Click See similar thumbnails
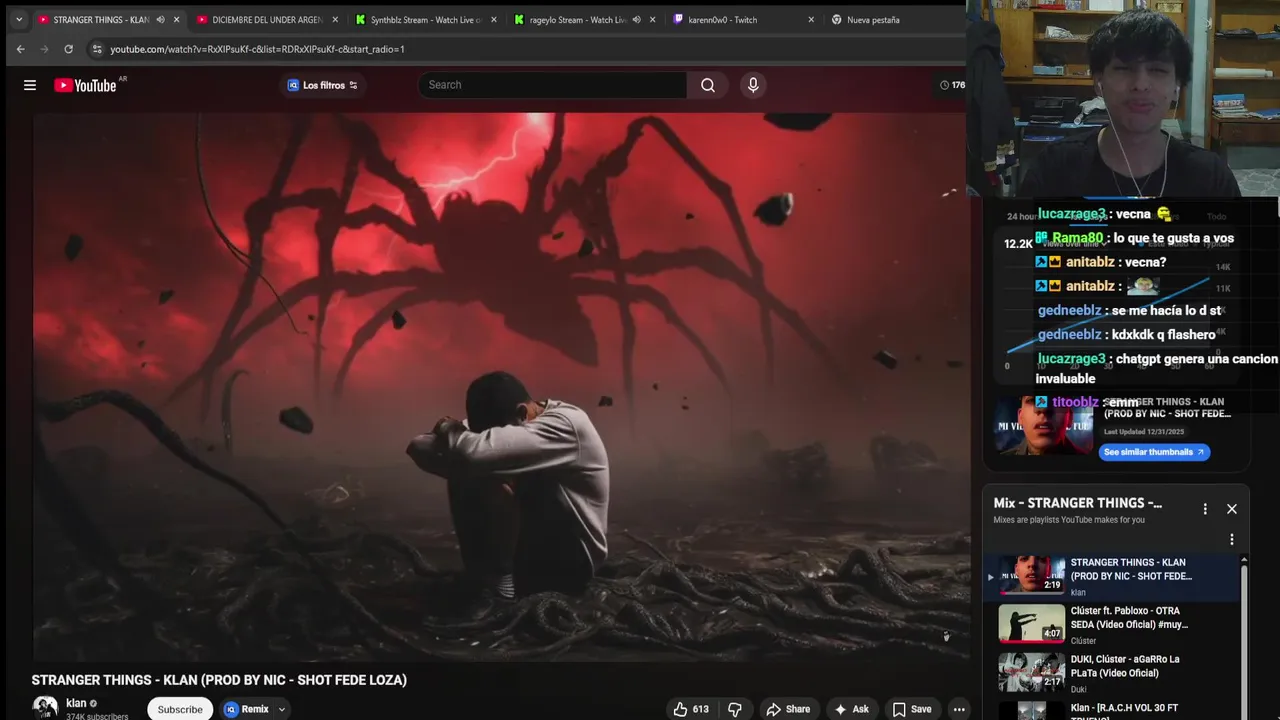The width and height of the screenshot is (1280, 720). tap(1155, 452)
